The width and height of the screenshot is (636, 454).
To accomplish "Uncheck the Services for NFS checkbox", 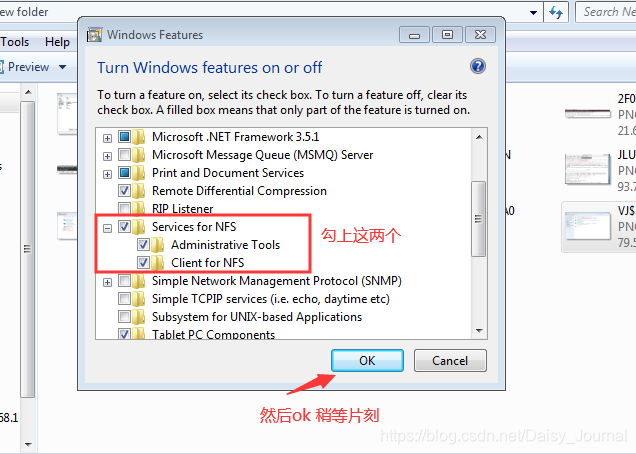I will tap(125, 227).
